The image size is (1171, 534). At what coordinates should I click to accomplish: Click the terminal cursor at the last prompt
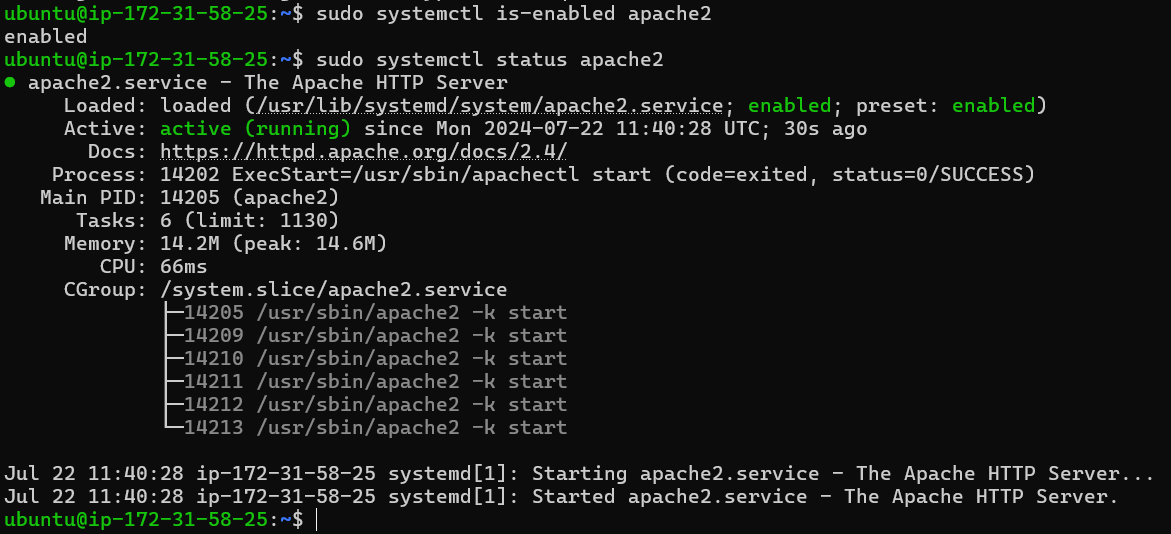(x=316, y=520)
